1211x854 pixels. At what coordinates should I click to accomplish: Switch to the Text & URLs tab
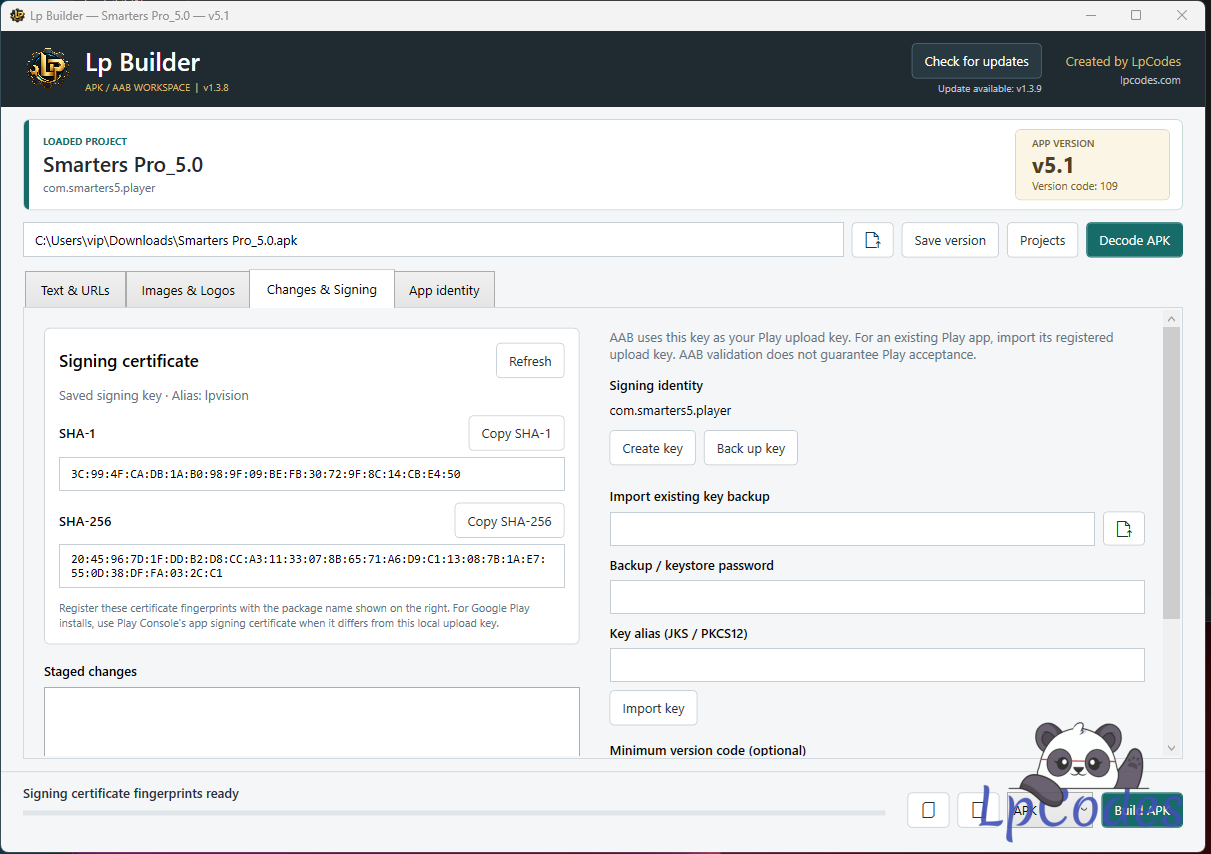[75, 290]
